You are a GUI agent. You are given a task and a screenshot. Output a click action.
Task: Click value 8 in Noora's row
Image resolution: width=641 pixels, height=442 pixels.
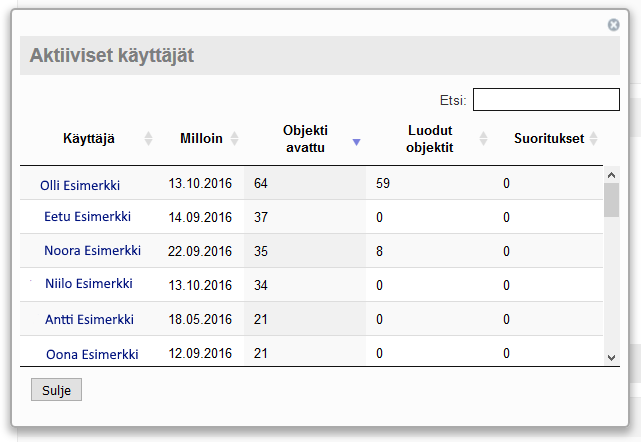coord(379,251)
